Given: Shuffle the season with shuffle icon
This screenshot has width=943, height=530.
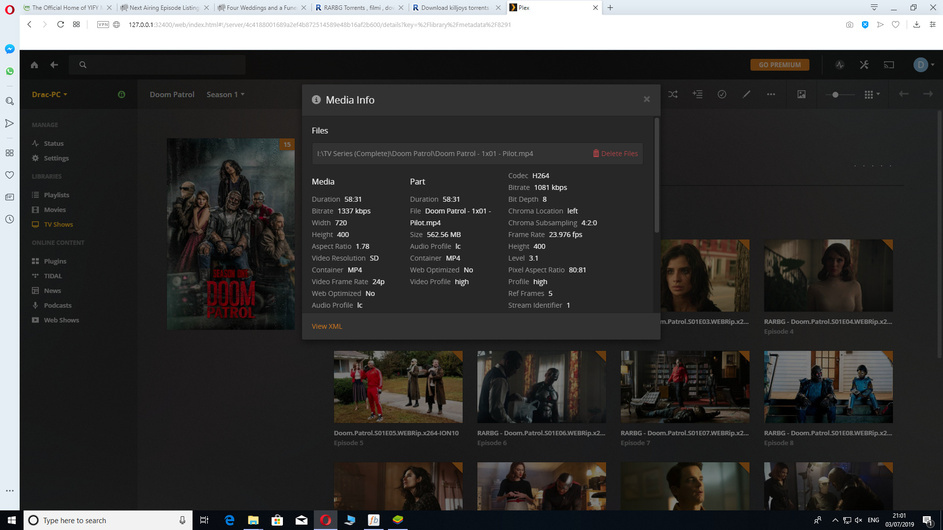Looking at the screenshot, I should (x=673, y=94).
